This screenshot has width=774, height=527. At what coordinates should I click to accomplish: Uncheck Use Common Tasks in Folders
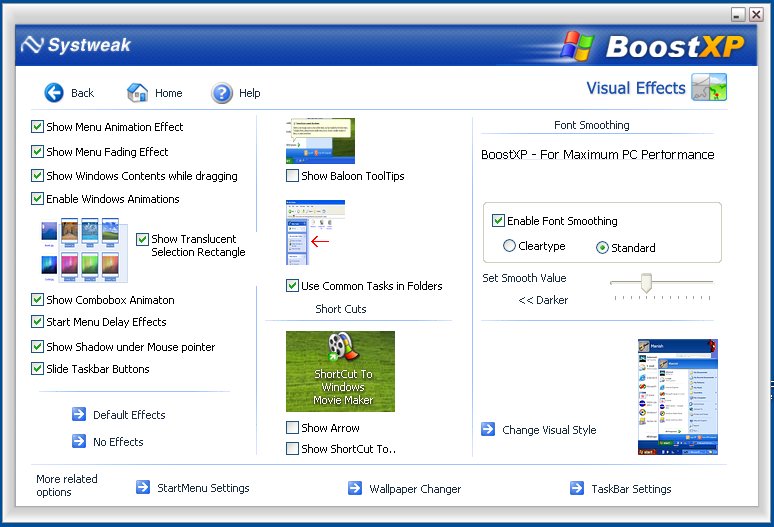pyautogui.click(x=292, y=286)
